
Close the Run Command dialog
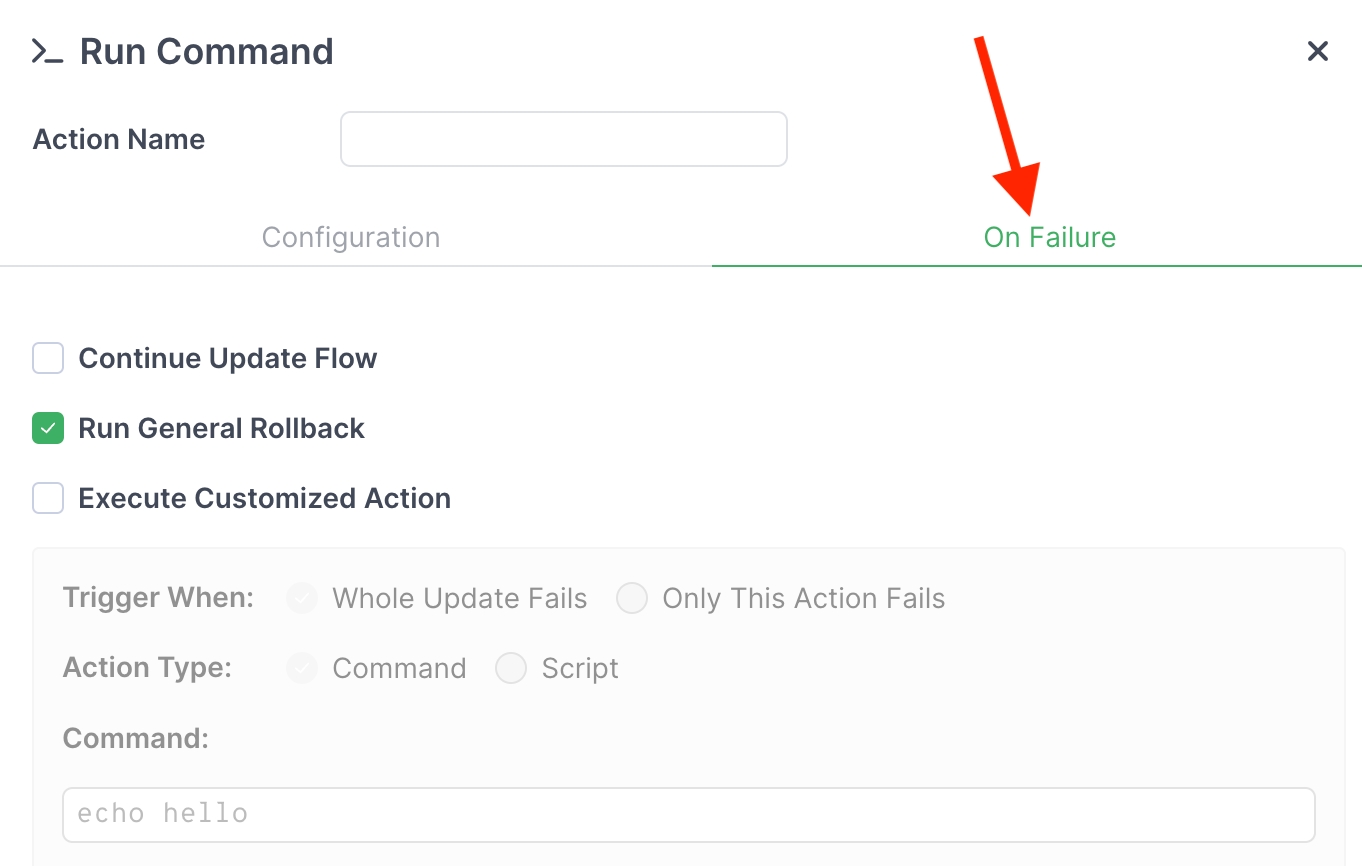click(x=1318, y=52)
